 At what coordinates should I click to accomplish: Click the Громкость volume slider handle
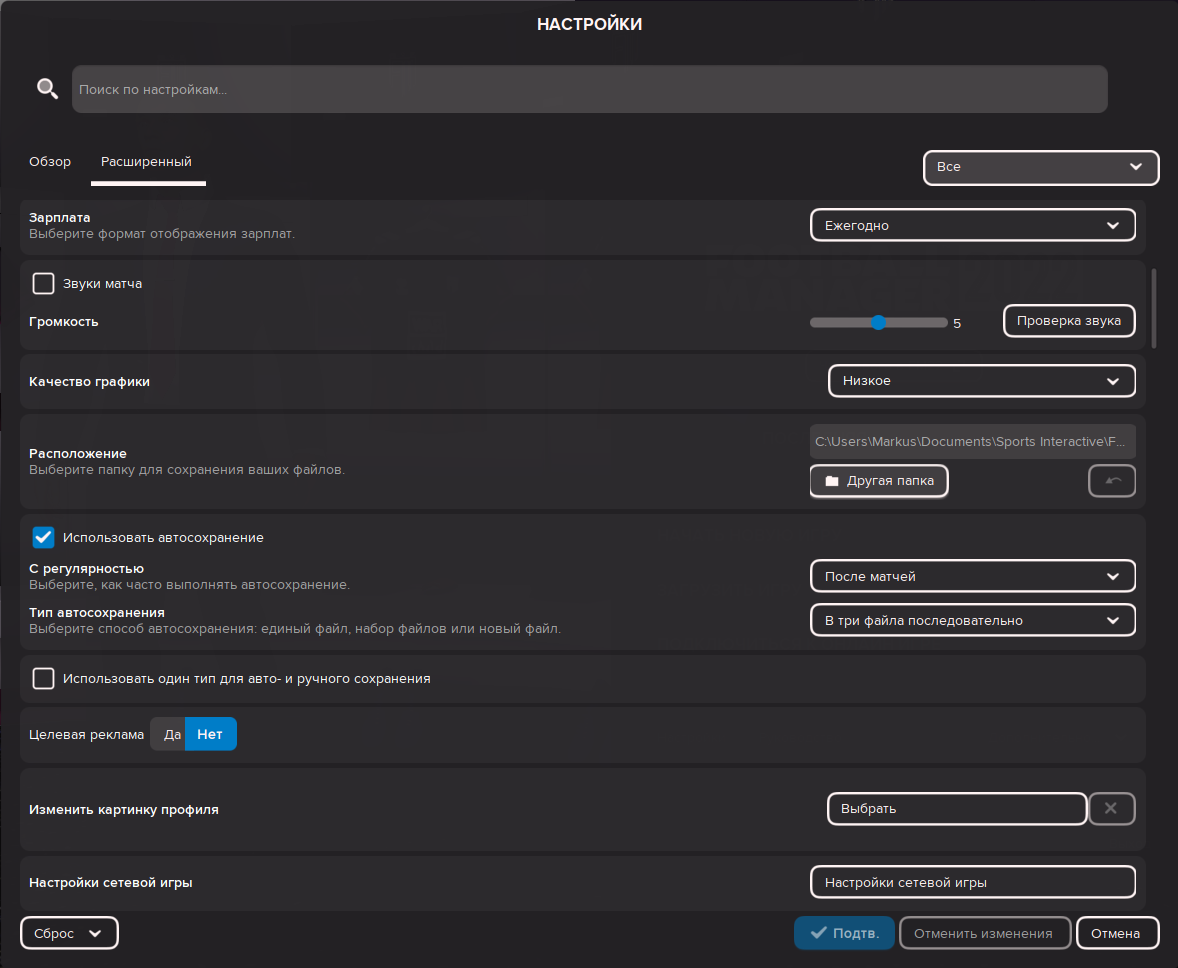[x=878, y=322]
